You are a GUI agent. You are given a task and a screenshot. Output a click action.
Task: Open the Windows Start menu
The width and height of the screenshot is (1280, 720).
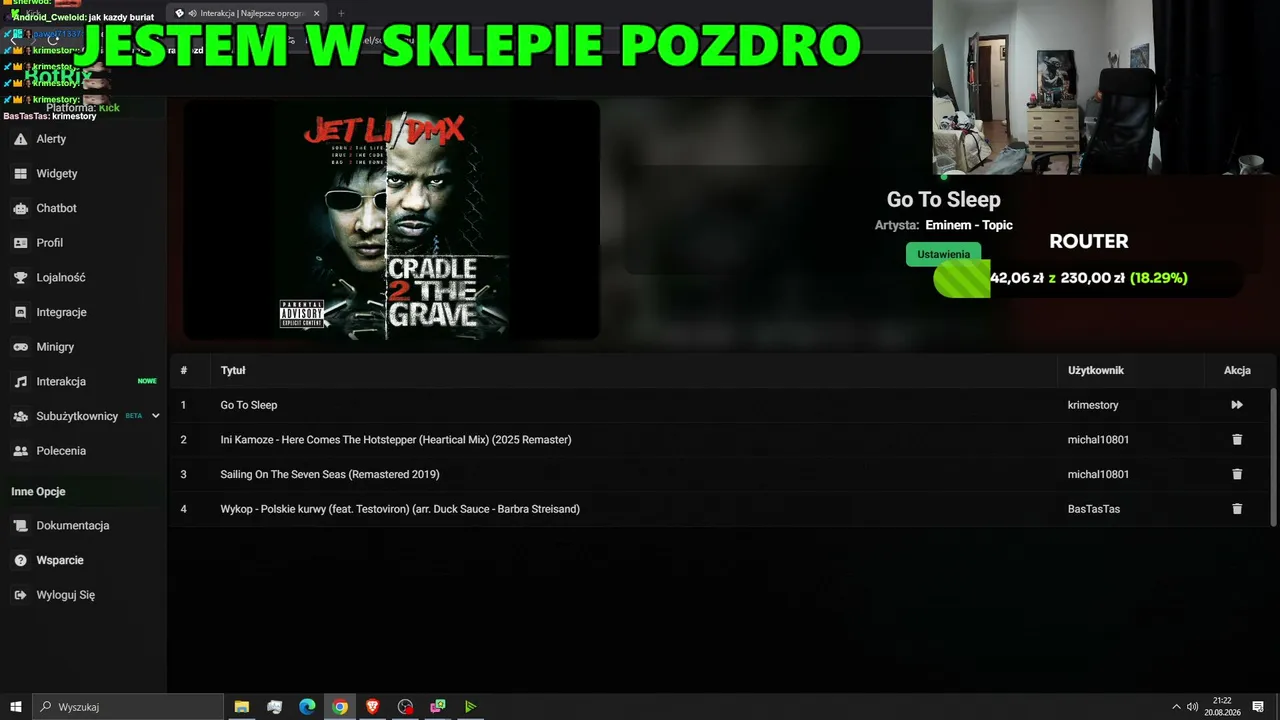(16, 707)
